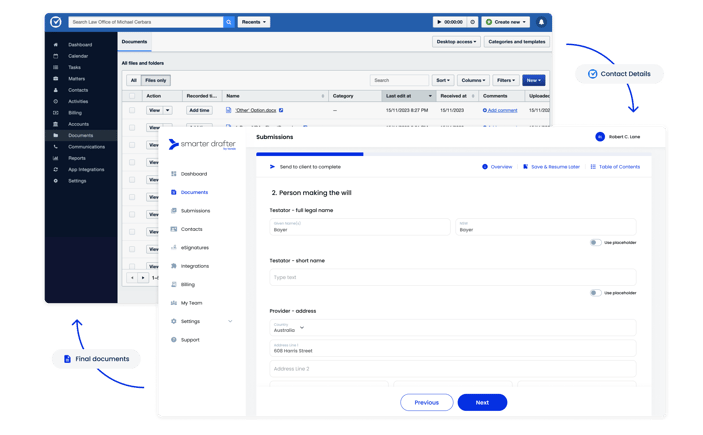703x435 pixels.
Task: Tick the checkbox for the 'Other' Option.docx row
Action: click(x=132, y=110)
